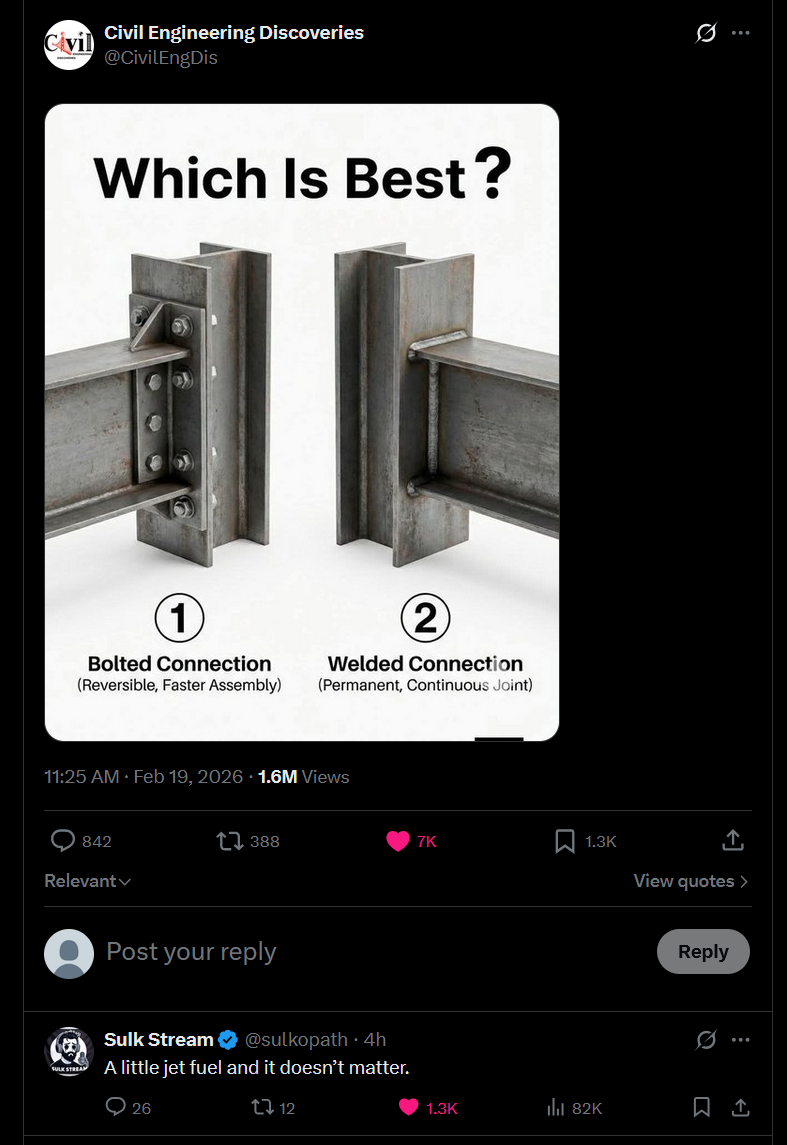Open Civil Engineering Discoveries profile avatar
The width and height of the screenshot is (787, 1145).
(69, 45)
